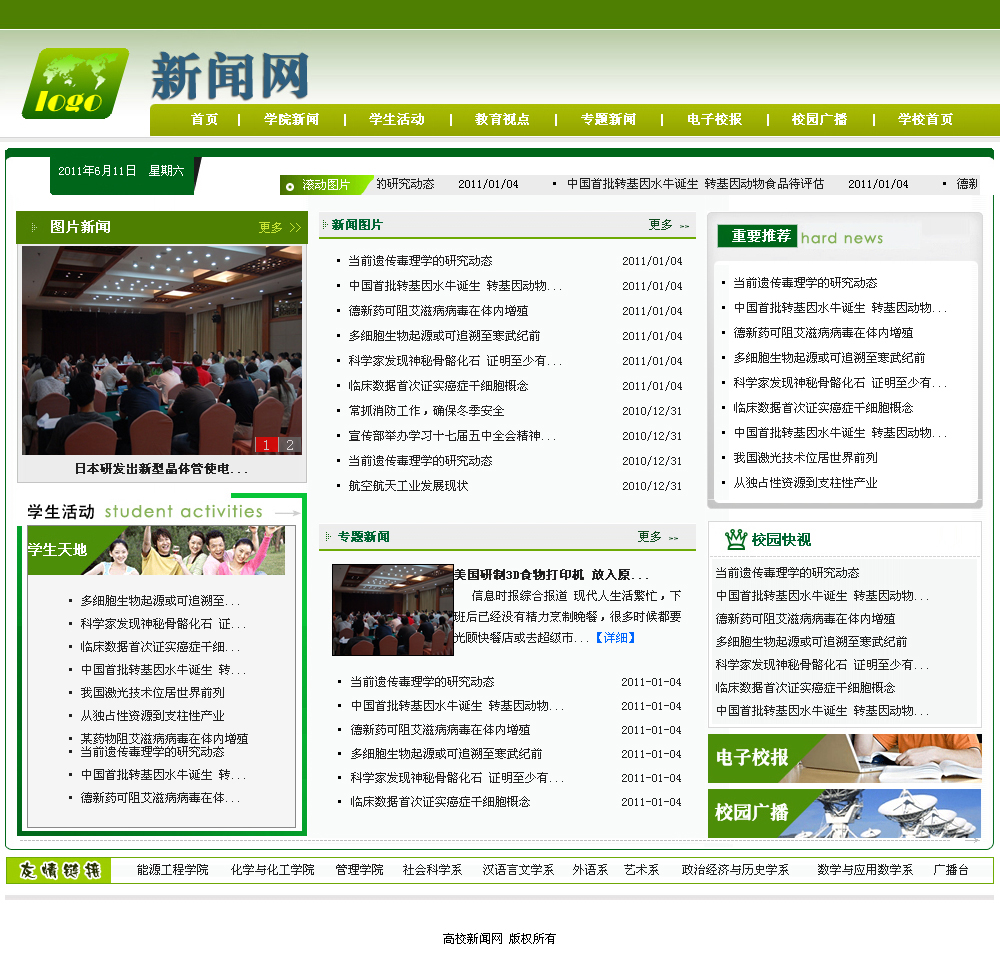Open 我国激光技术位居世界前列 in student activities
Image resolution: width=1000 pixels, height=975 pixels.
coord(152,693)
